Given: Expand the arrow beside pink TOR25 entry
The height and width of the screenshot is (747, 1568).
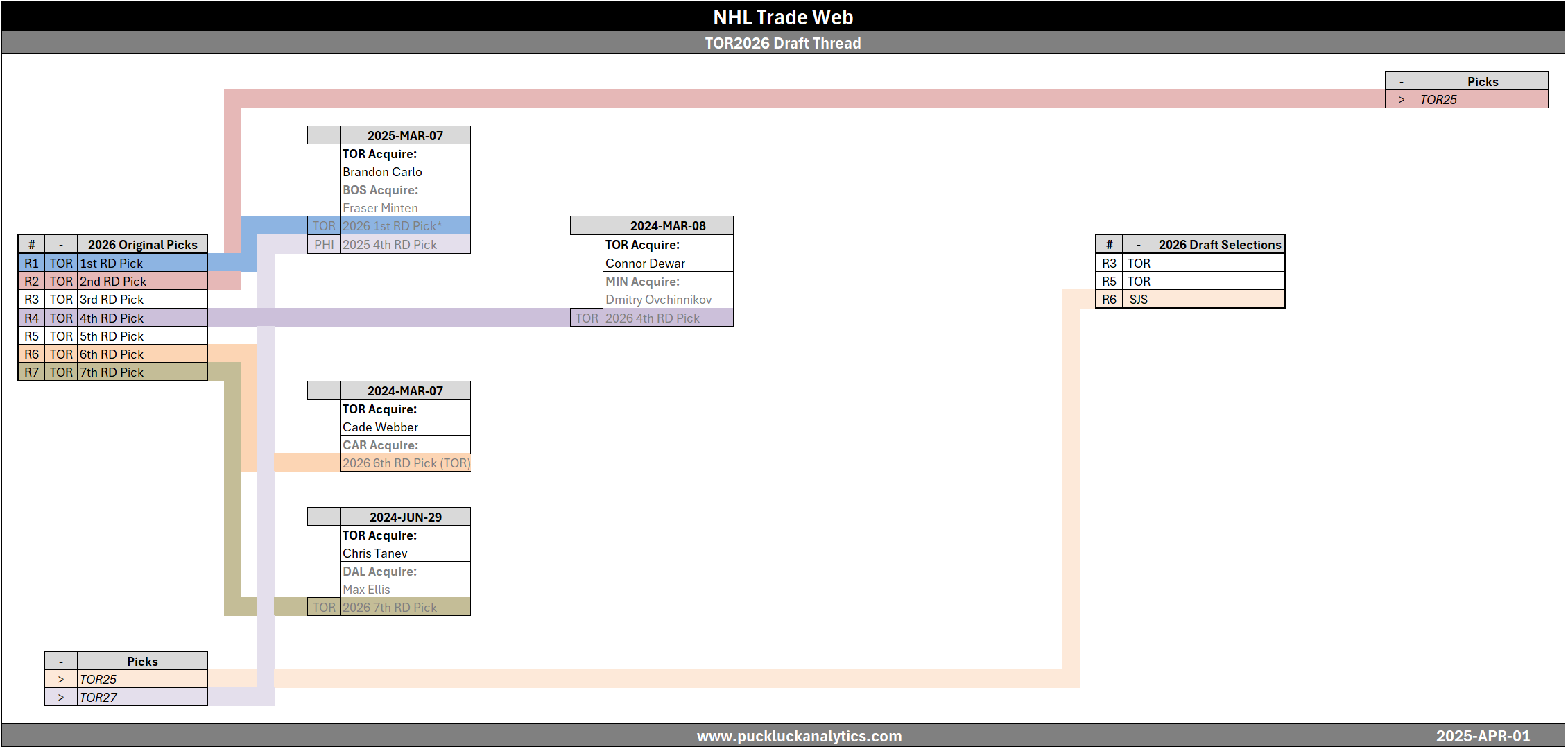Looking at the screenshot, I should click(1401, 100).
